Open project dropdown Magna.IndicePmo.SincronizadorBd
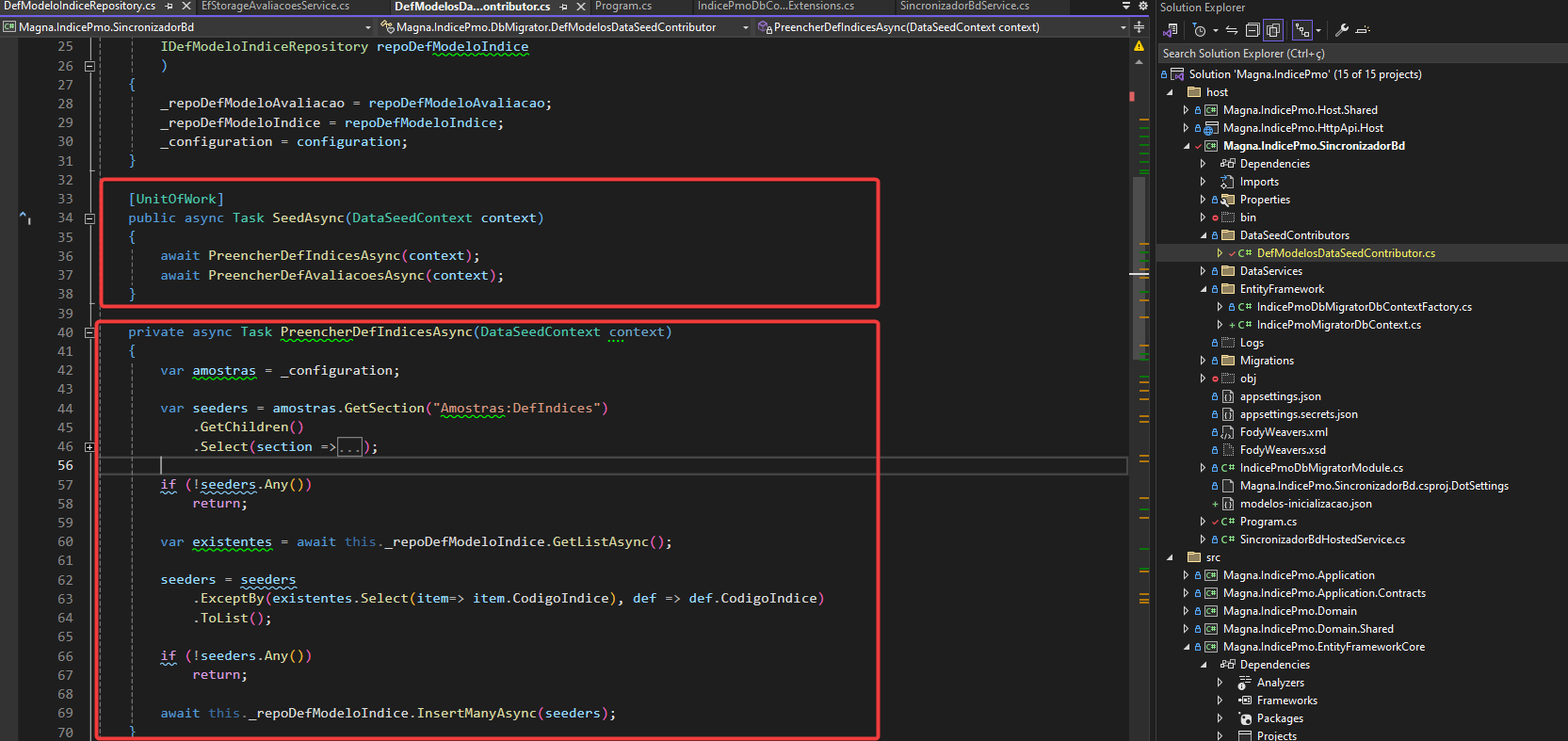The image size is (1568, 741). [x=186, y=27]
